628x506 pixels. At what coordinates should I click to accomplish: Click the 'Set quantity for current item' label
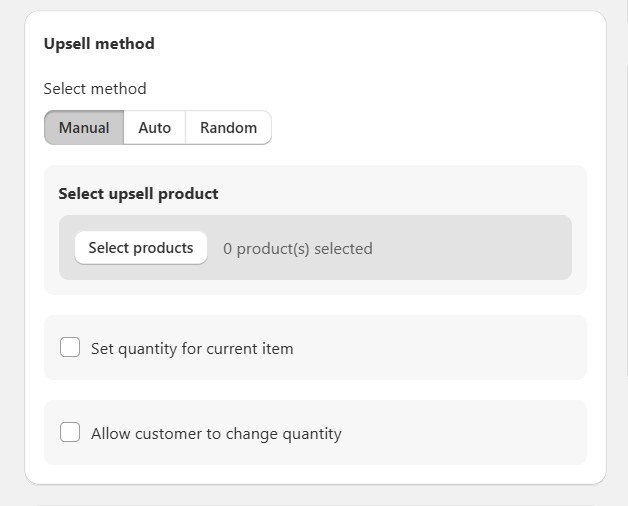[192, 349]
